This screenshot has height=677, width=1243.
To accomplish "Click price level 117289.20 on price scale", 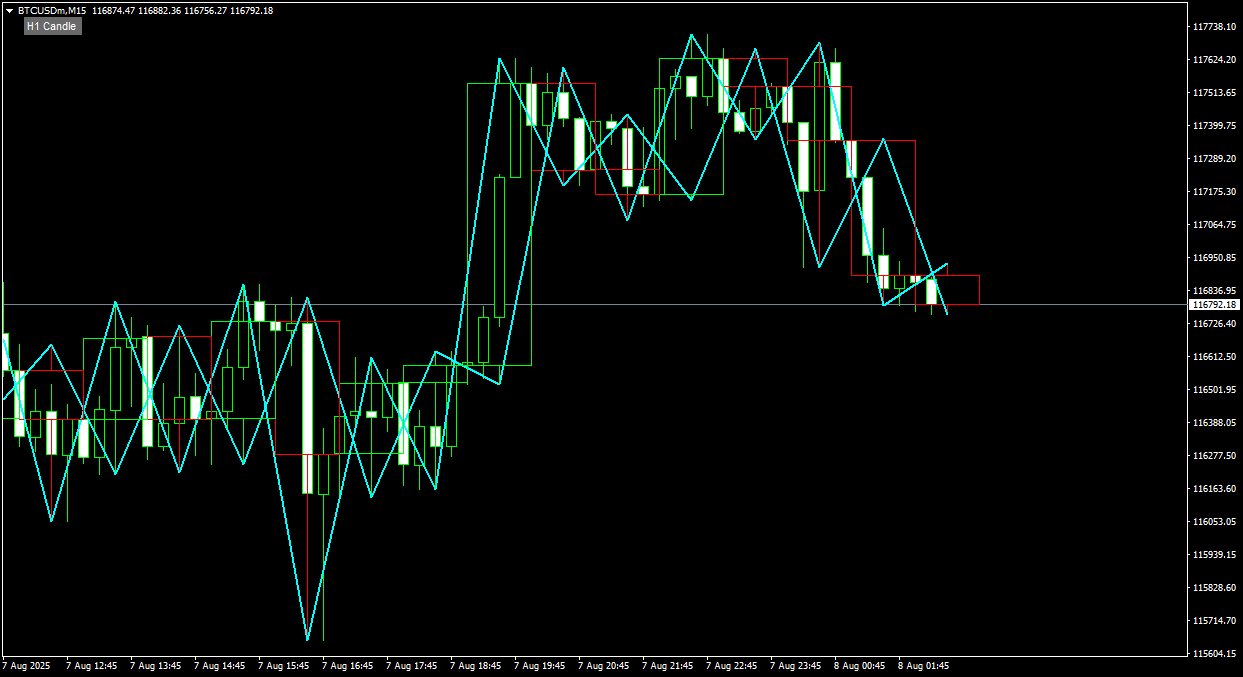I will click(x=1213, y=159).
